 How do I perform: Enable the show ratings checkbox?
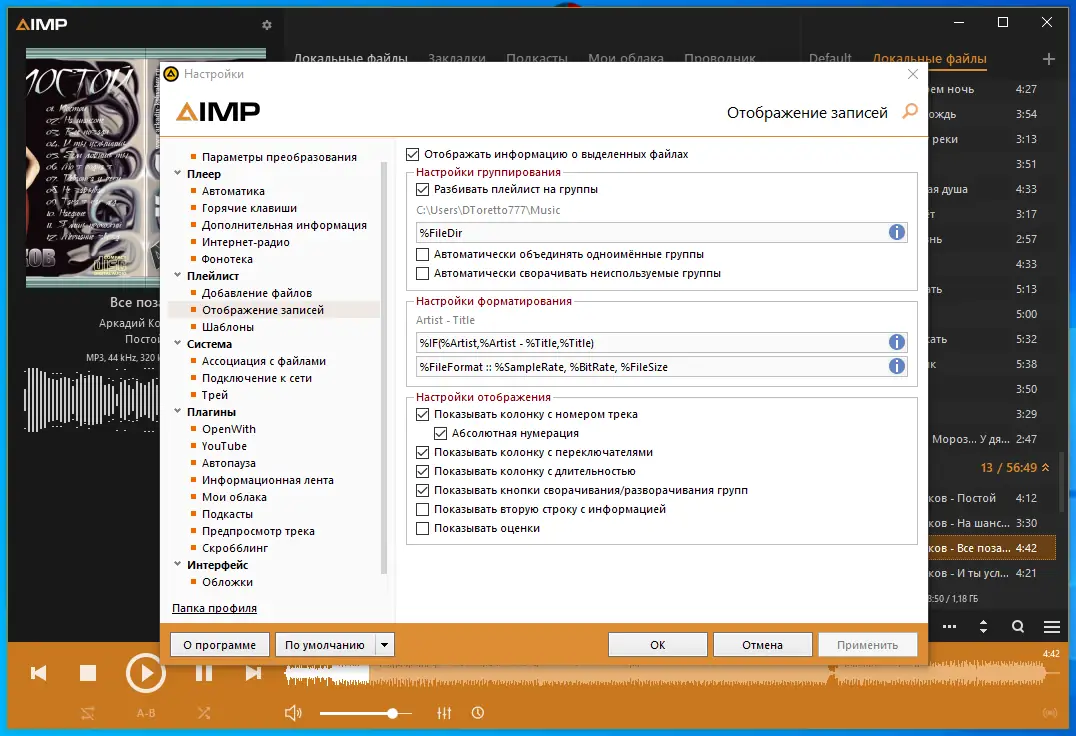point(423,529)
